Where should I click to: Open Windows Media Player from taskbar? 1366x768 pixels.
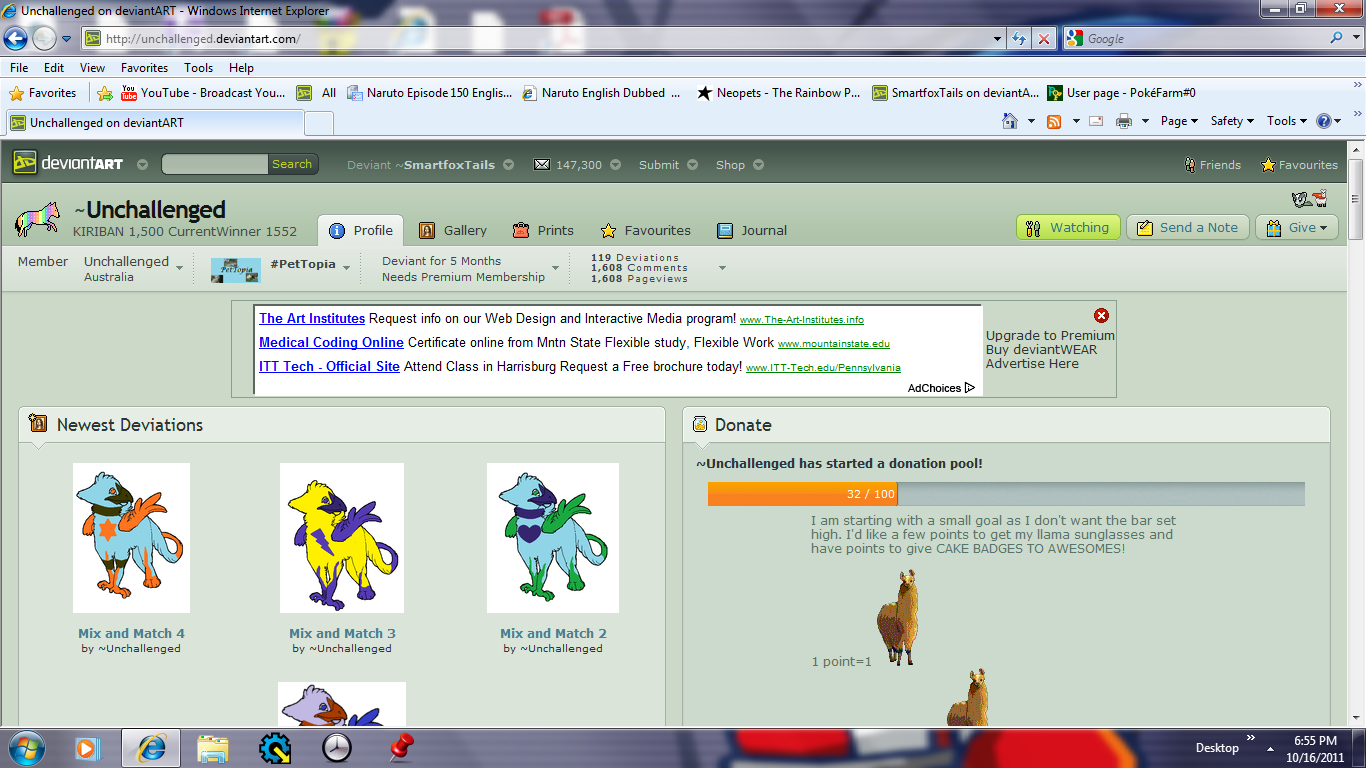coord(87,747)
